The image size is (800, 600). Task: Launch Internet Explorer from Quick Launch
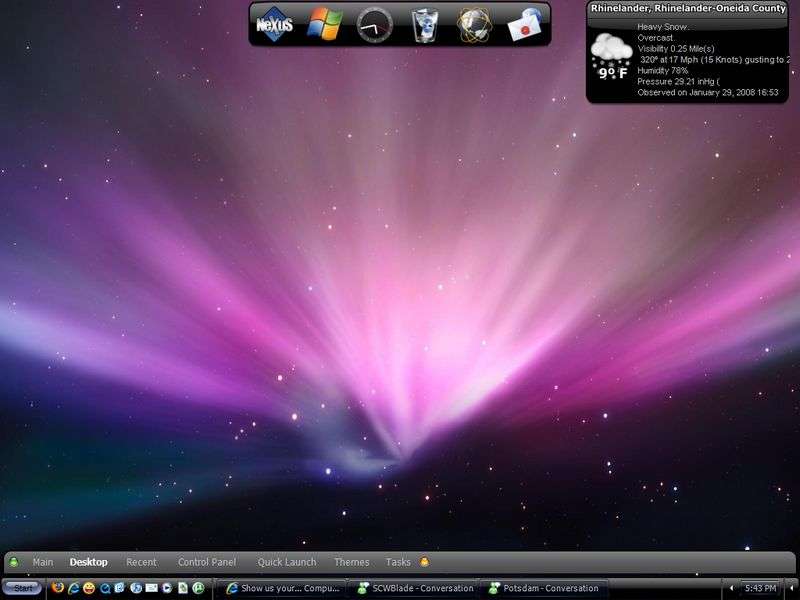(73, 588)
